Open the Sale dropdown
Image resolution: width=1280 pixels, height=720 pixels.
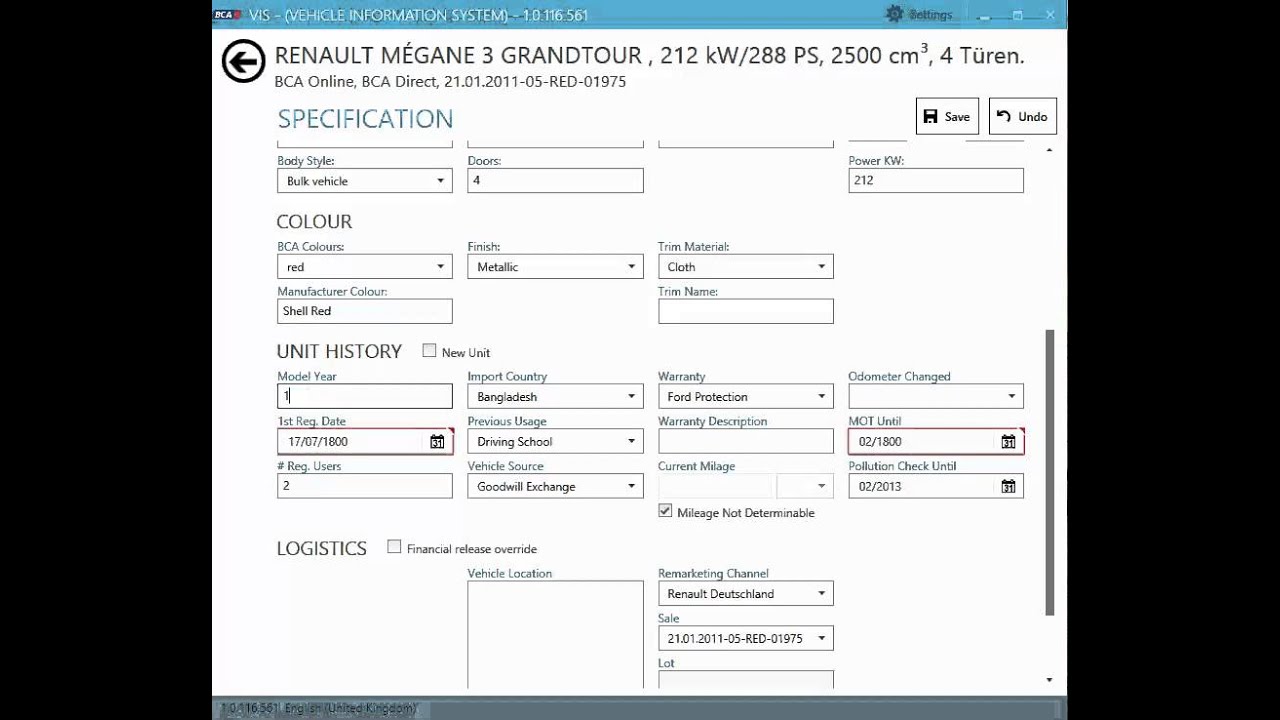pyautogui.click(x=745, y=639)
